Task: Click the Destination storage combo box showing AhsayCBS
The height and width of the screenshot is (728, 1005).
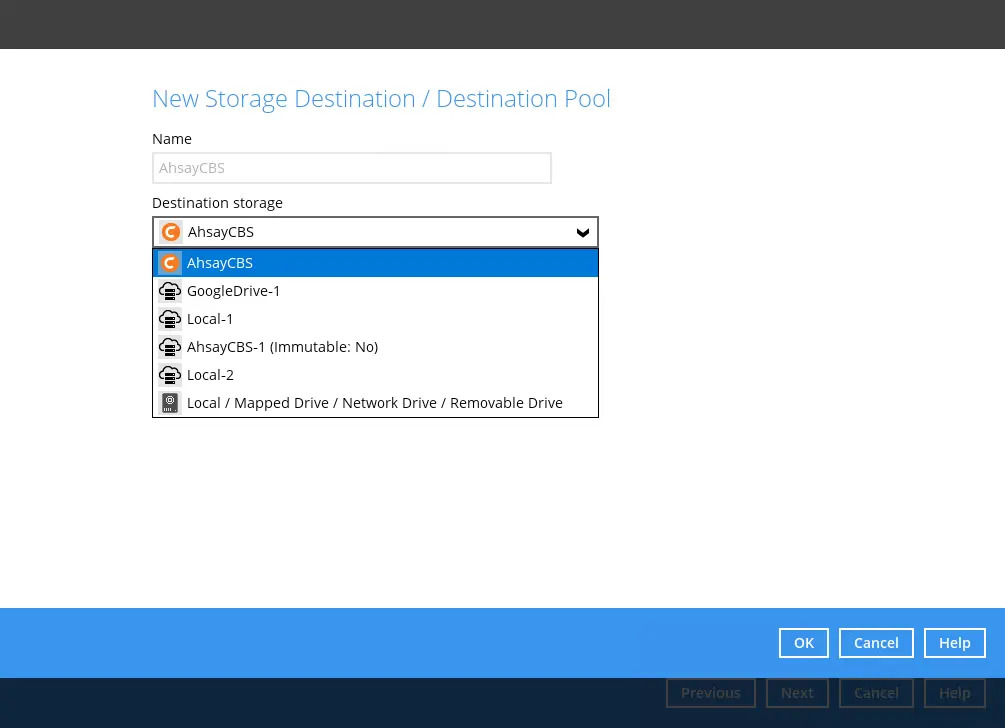Action: pyautogui.click(x=375, y=232)
